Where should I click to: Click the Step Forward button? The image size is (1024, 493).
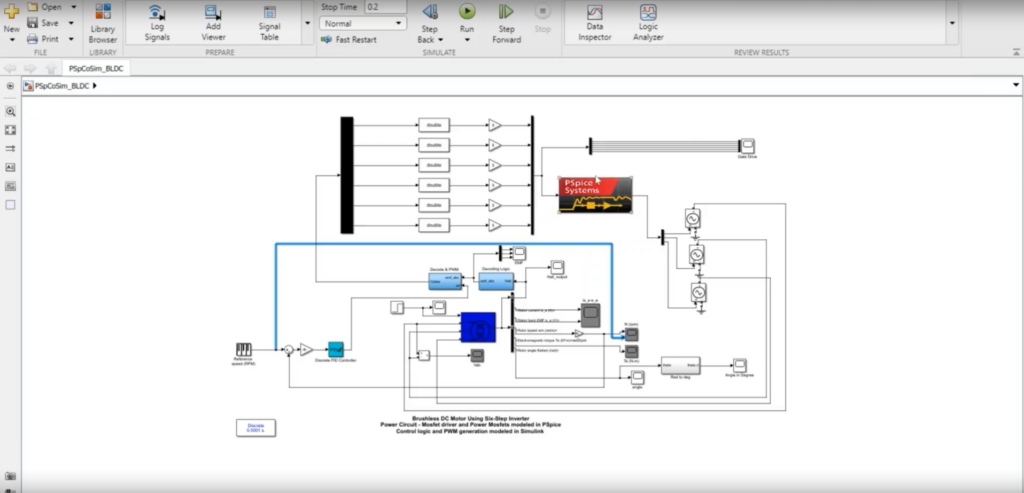point(506,23)
